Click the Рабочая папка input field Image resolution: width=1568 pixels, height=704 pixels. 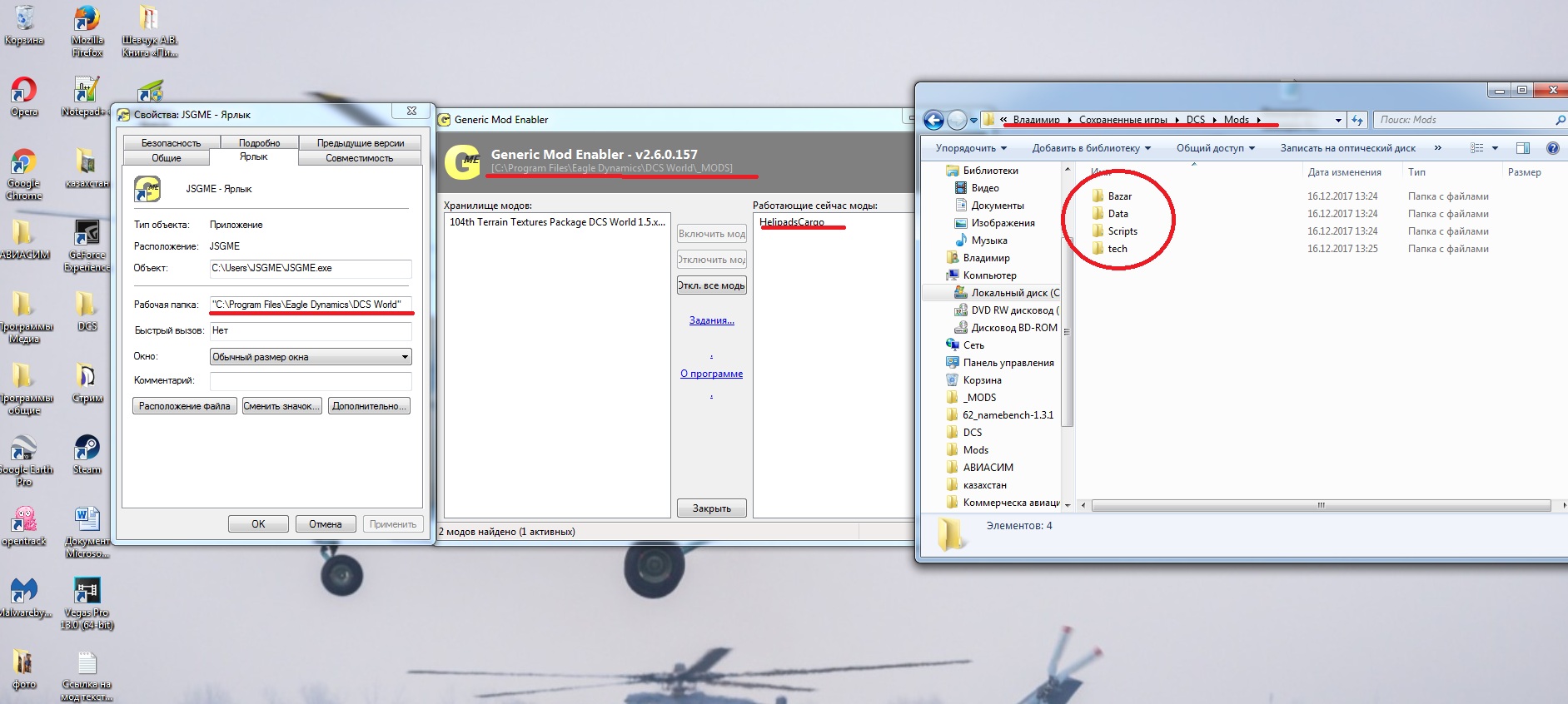[x=311, y=305]
